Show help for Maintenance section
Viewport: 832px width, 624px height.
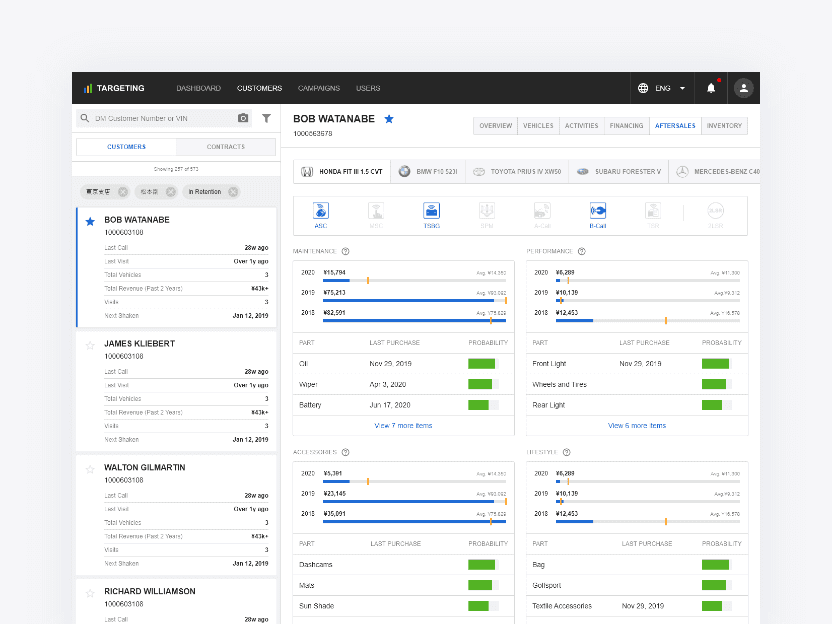(345, 251)
